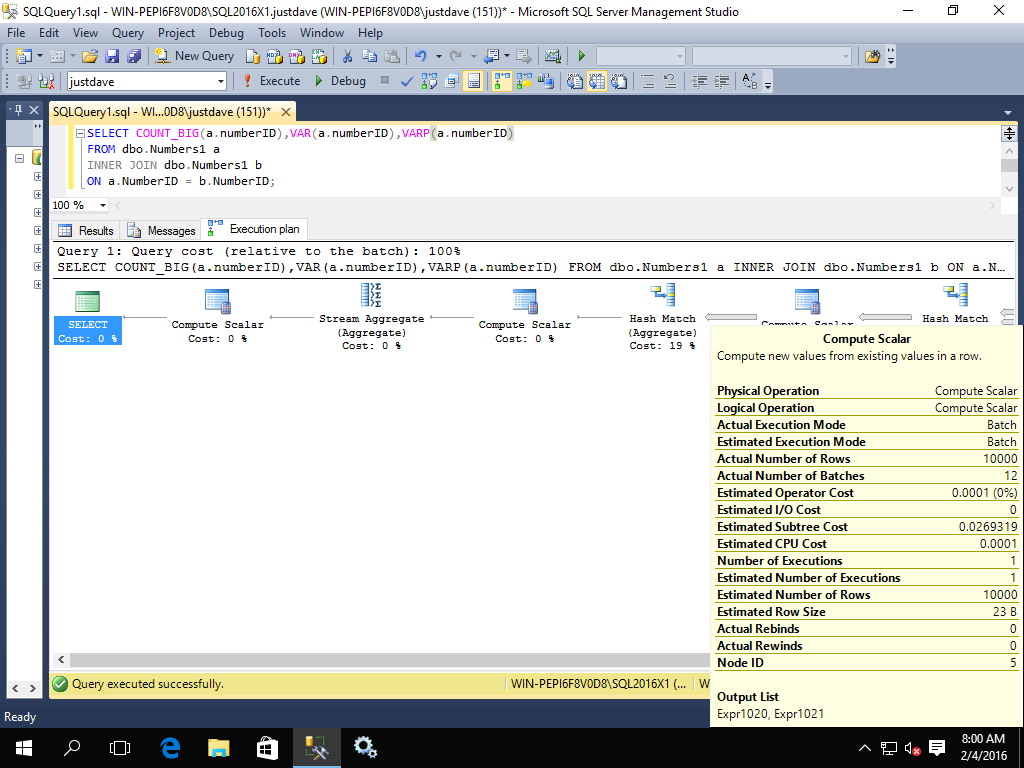Image resolution: width=1024 pixels, height=768 pixels.
Task: Click the Parse query checkmark icon
Action: [407, 81]
